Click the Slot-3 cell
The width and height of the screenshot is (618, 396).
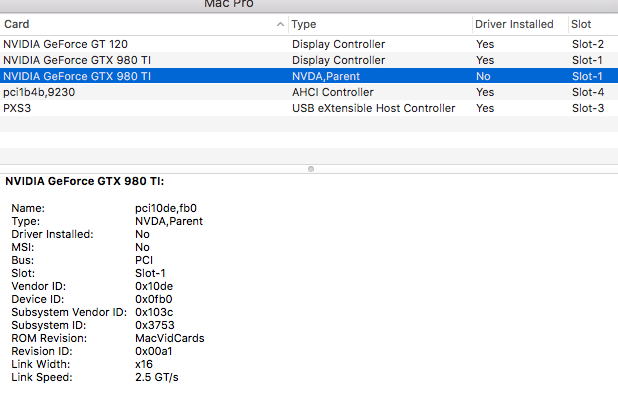(588, 108)
